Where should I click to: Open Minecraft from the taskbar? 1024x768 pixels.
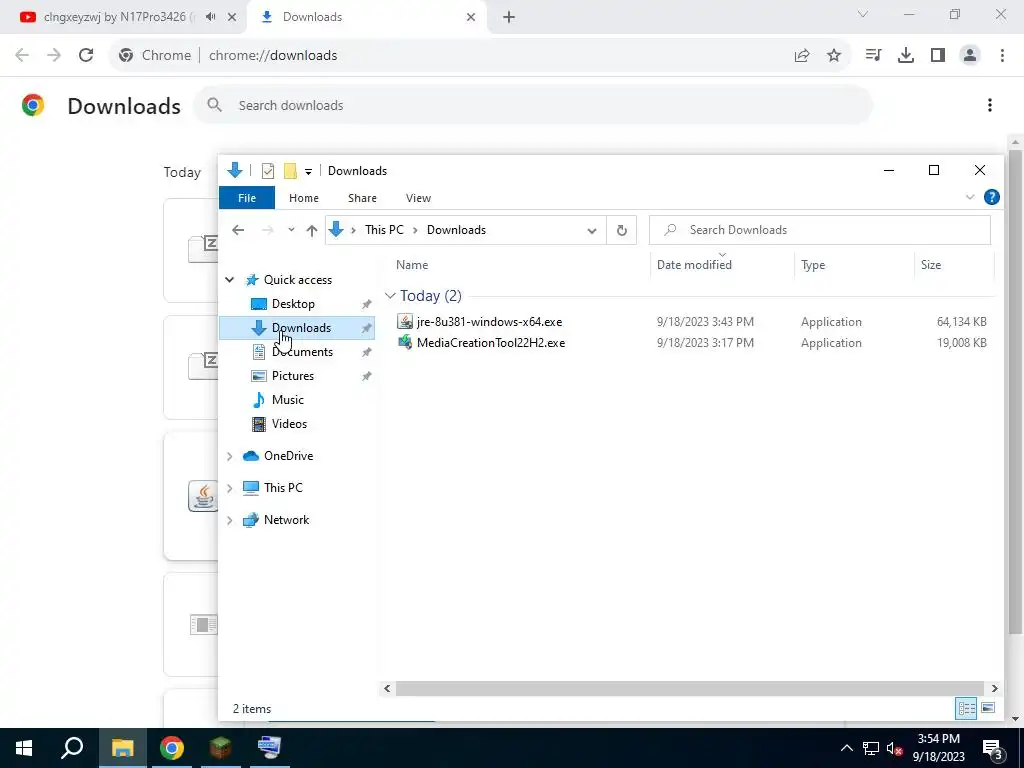(220, 748)
